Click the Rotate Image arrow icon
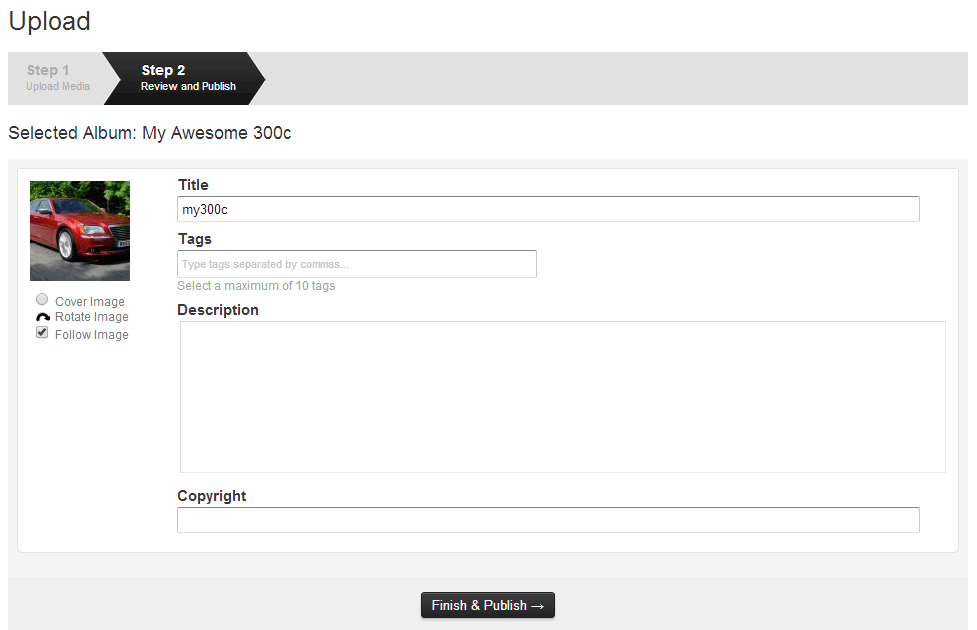 coord(42,317)
